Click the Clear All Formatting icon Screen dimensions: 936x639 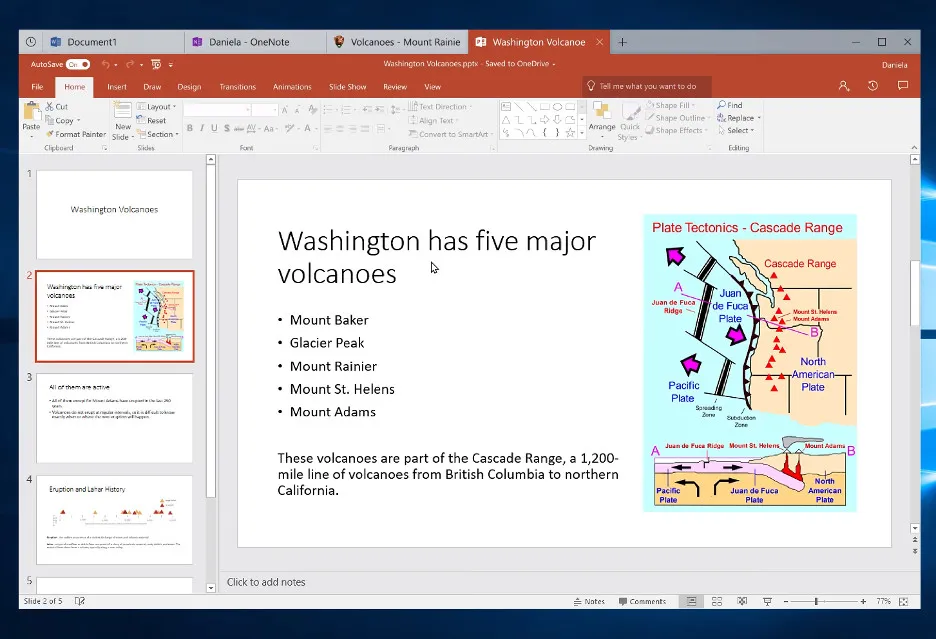coord(313,110)
